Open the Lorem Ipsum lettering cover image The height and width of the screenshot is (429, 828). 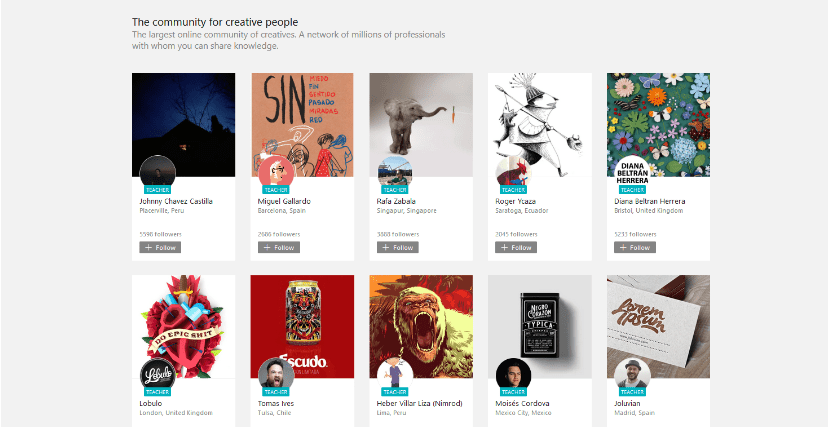658,318
